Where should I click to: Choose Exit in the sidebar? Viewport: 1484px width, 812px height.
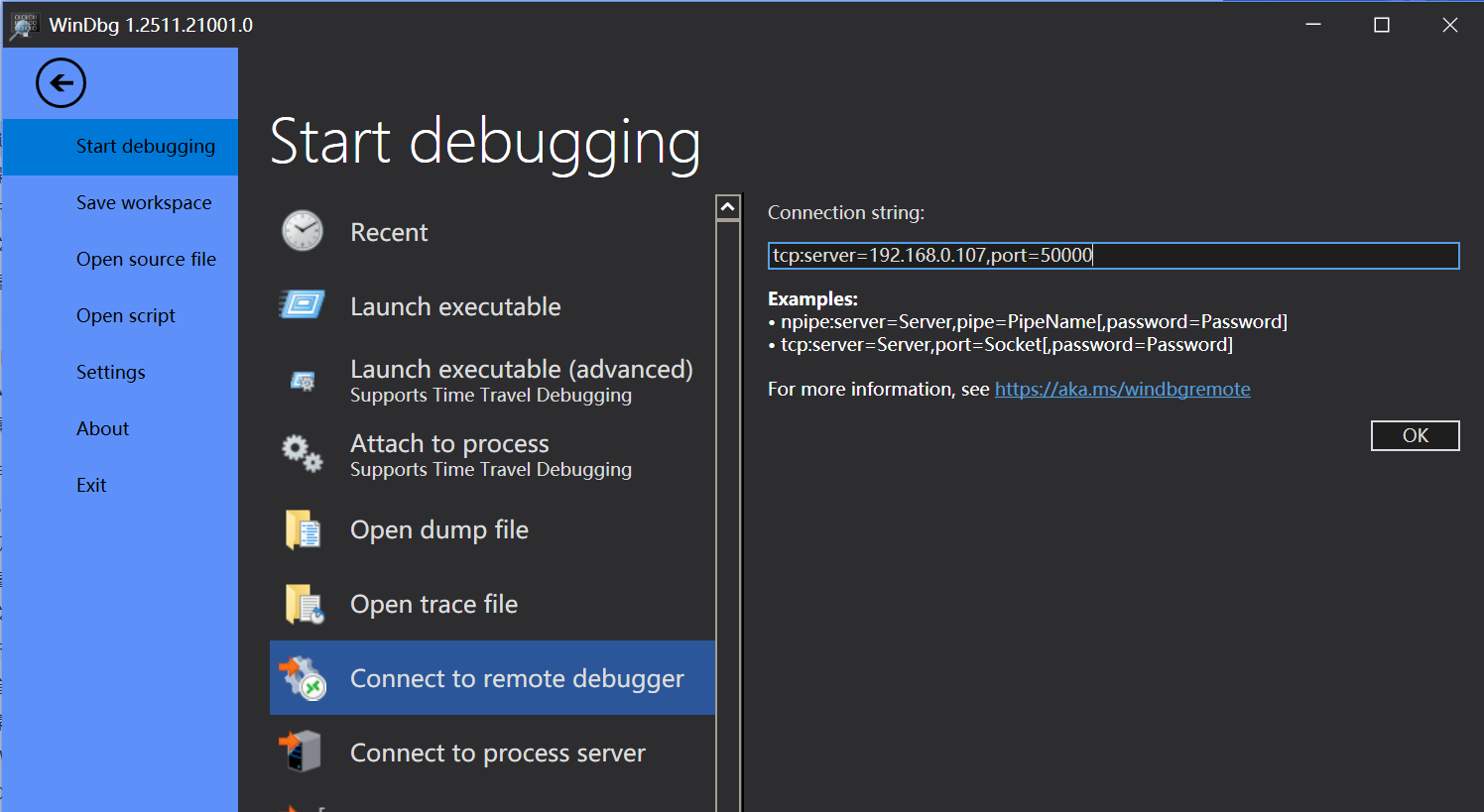click(120, 486)
